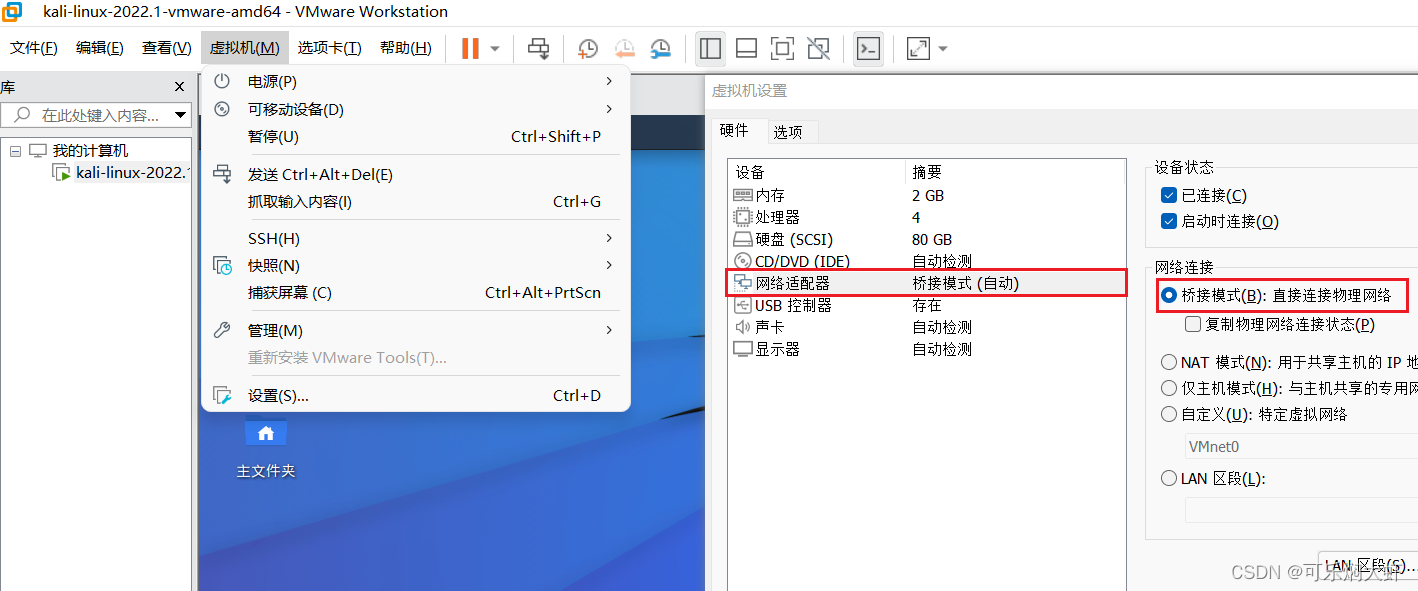Select the 内存 device row
1418x591 pixels.
point(929,195)
